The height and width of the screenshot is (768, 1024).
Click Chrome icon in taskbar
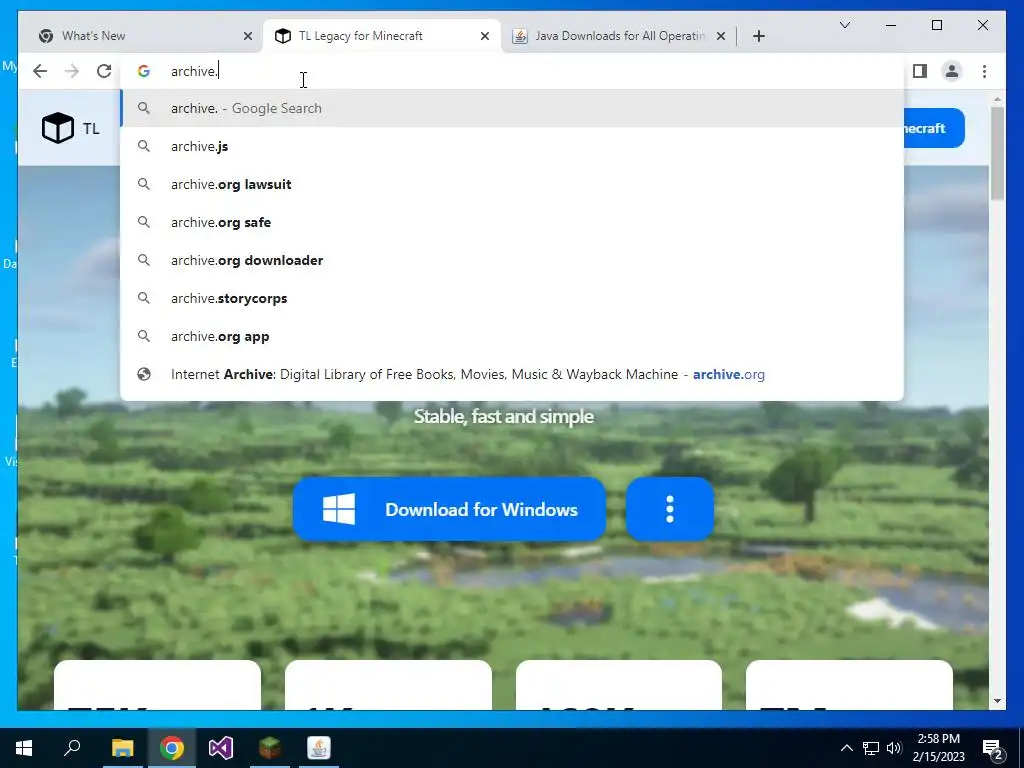pos(172,748)
